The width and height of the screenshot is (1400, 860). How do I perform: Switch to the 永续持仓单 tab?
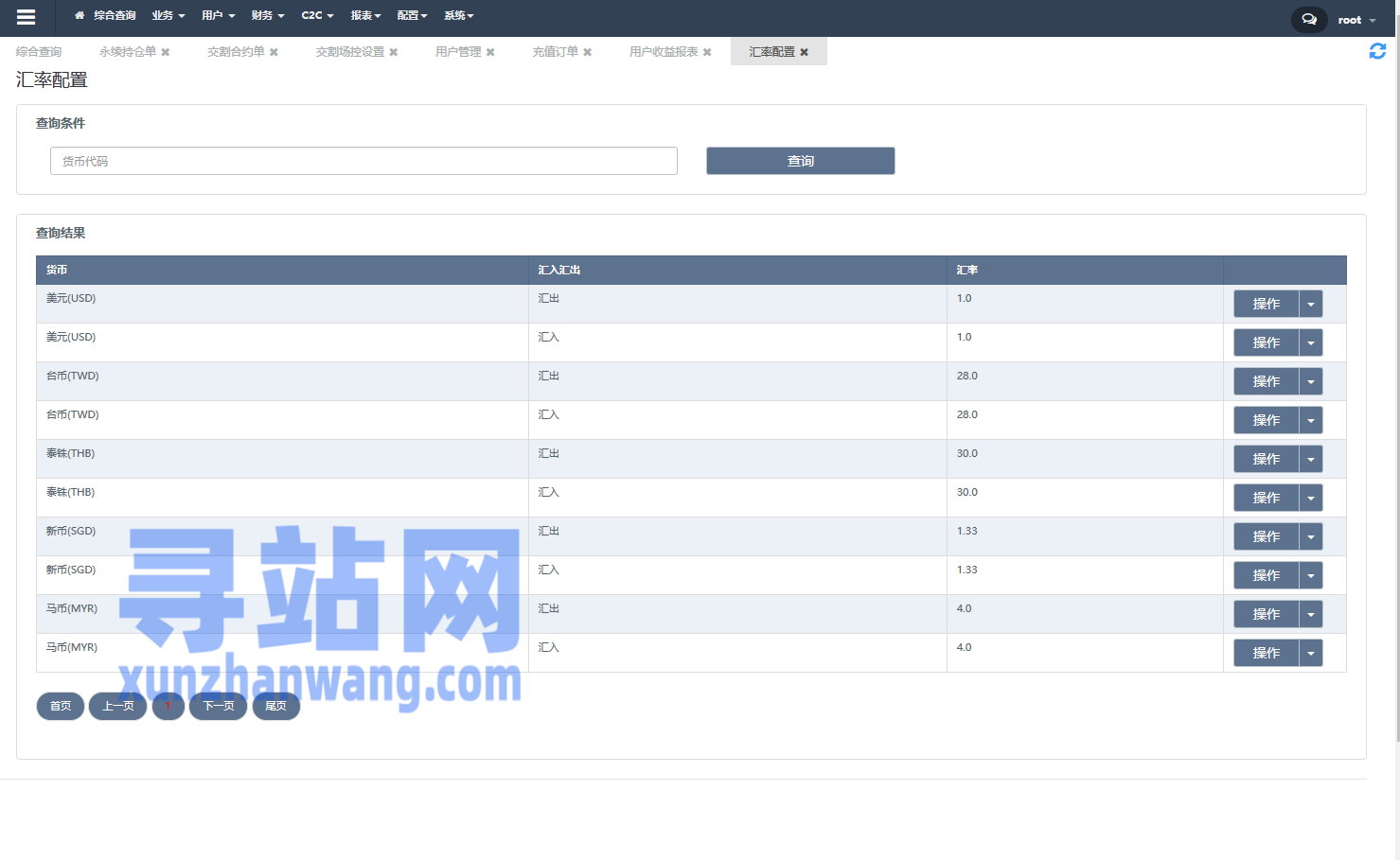click(128, 52)
